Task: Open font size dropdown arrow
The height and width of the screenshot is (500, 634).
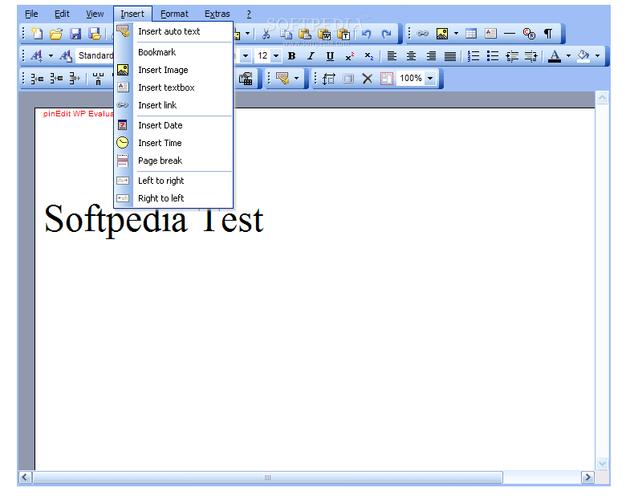Action: (276, 56)
